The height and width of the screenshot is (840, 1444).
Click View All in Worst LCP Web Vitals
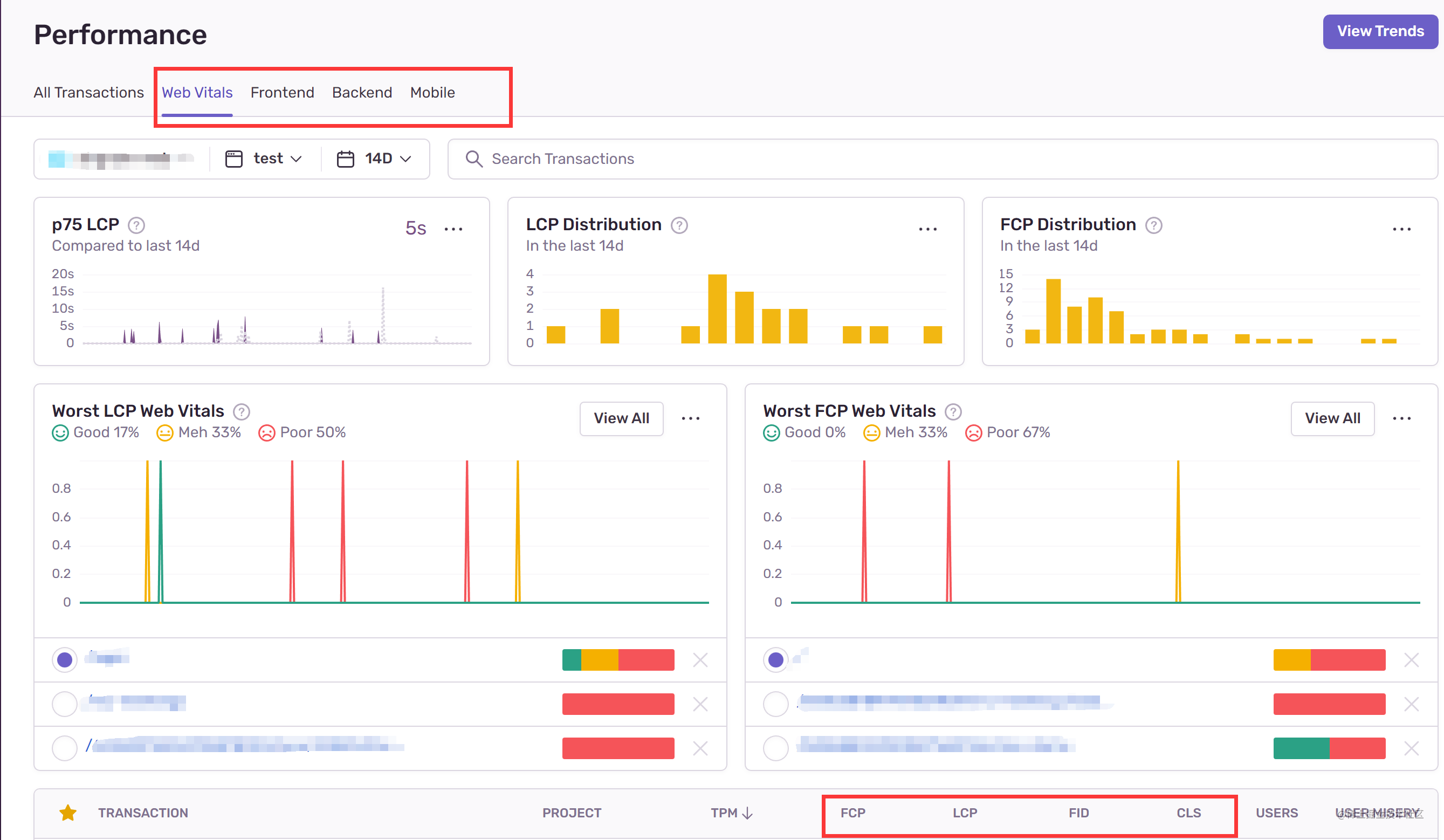(621, 418)
